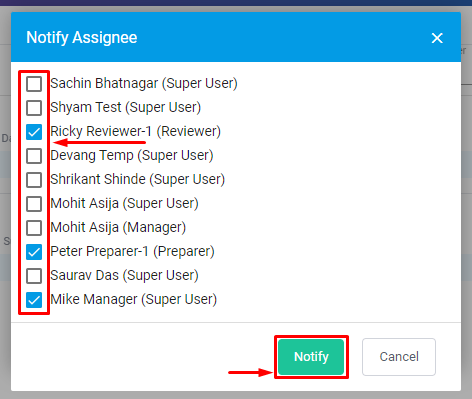Check the Saurav Das (Super User) checkbox
This screenshot has width=472, height=399.
[34, 276]
